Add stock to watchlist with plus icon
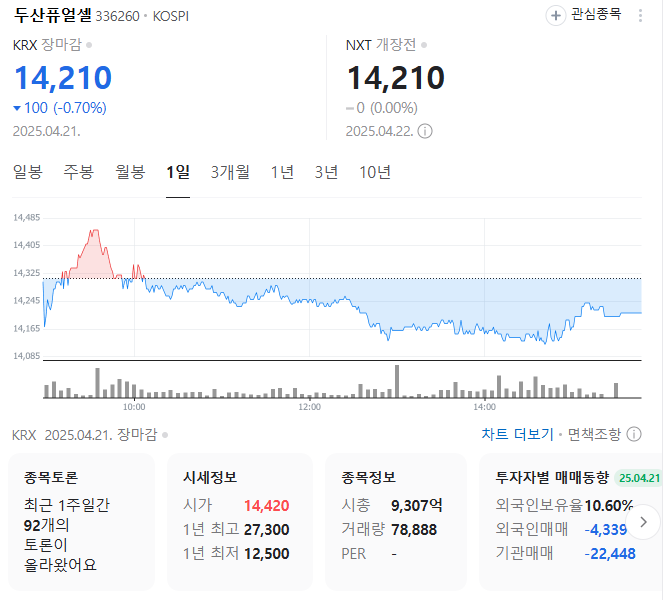The width and height of the screenshot is (668, 600). 556,16
